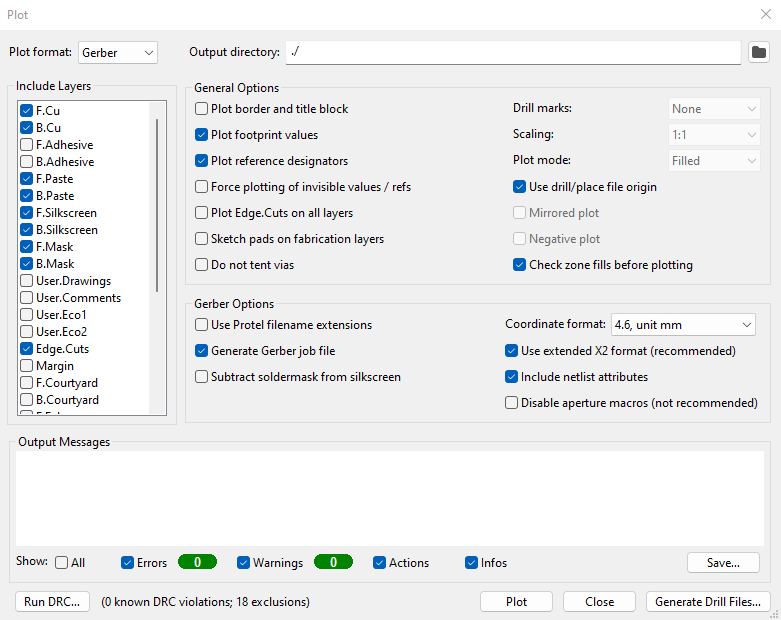
Task: Click Generate Drill Files... button
Action: tap(708, 602)
